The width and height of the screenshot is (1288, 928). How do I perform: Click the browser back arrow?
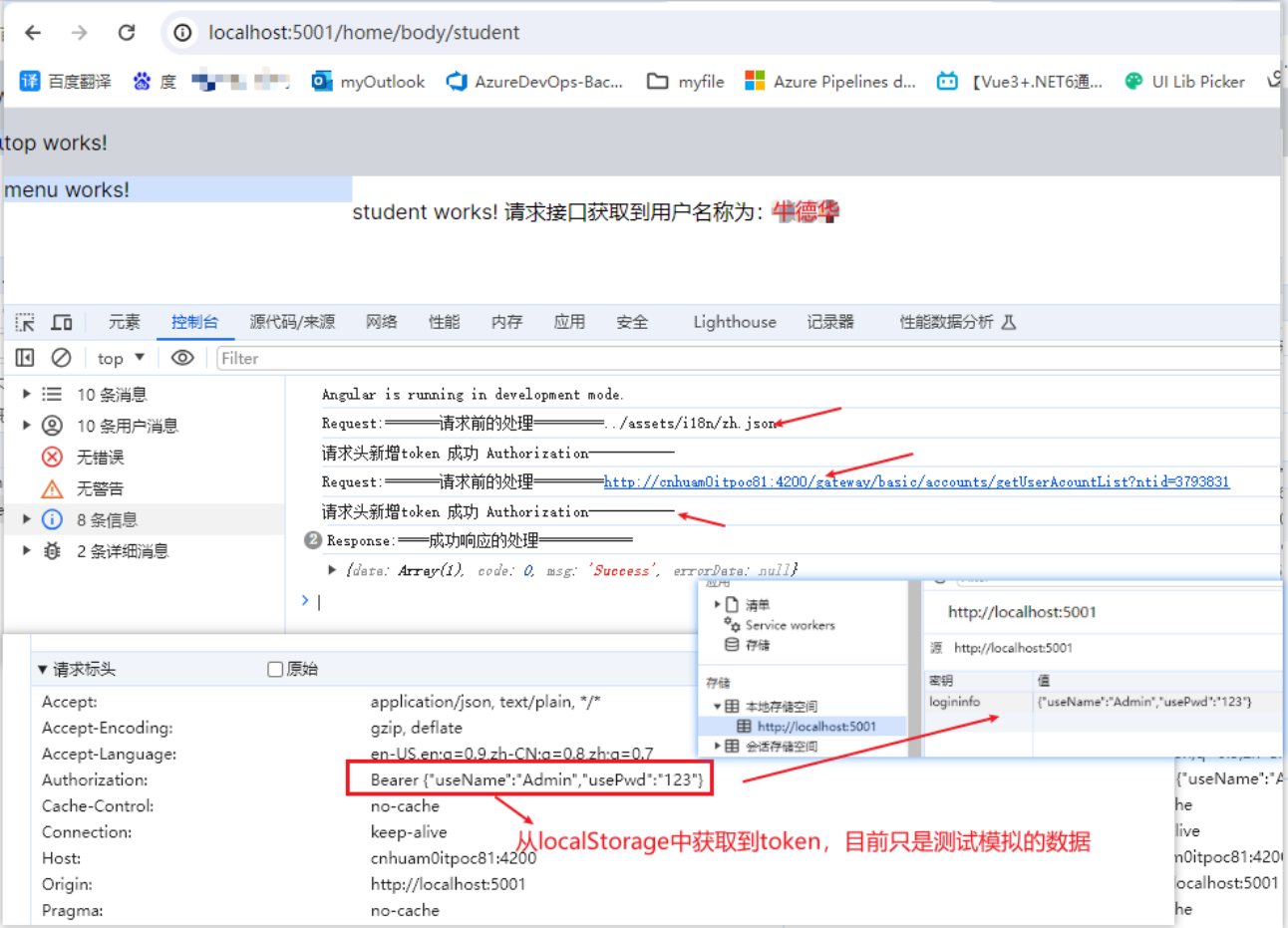33,33
